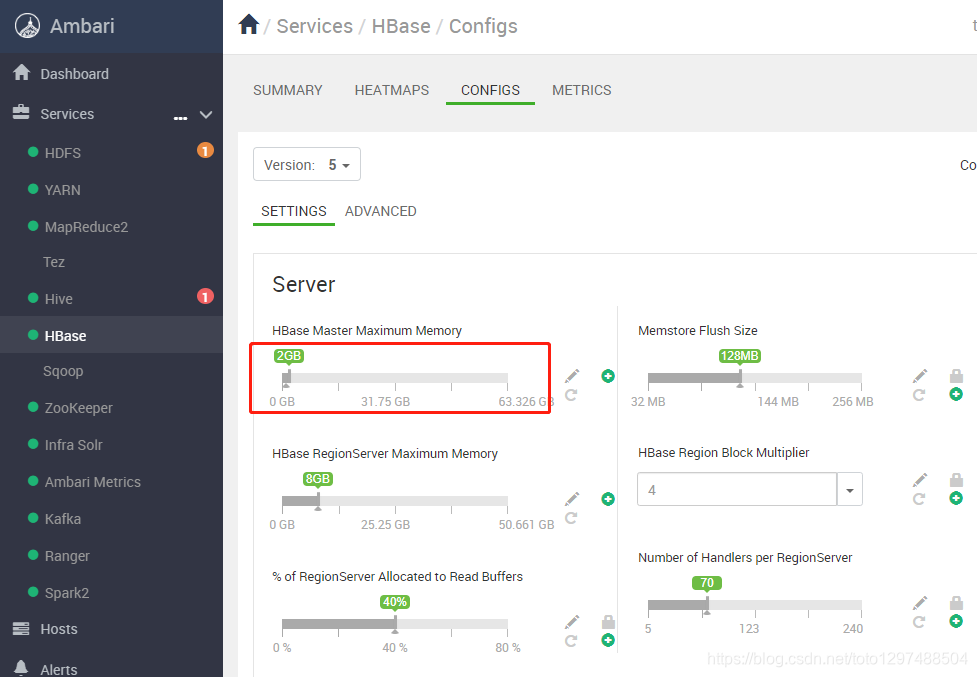Open Hosts in the sidebar
The width and height of the screenshot is (977, 677).
point(59,630)
